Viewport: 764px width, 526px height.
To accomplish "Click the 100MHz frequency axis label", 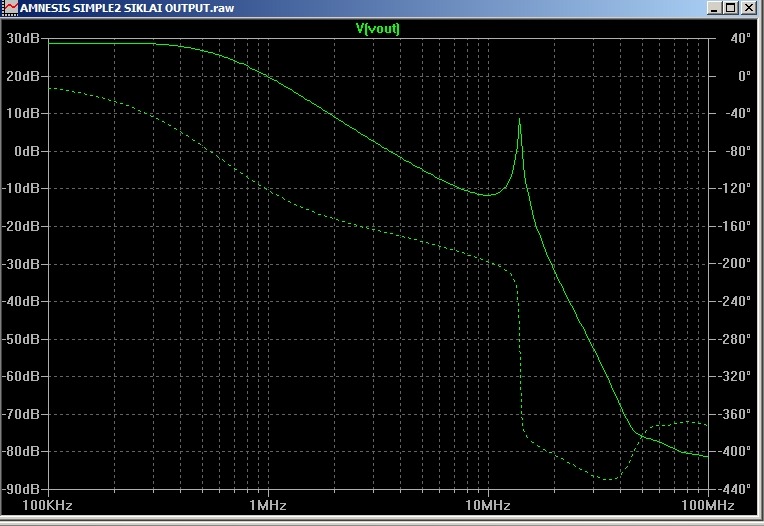I will click(x=707, y=505).
